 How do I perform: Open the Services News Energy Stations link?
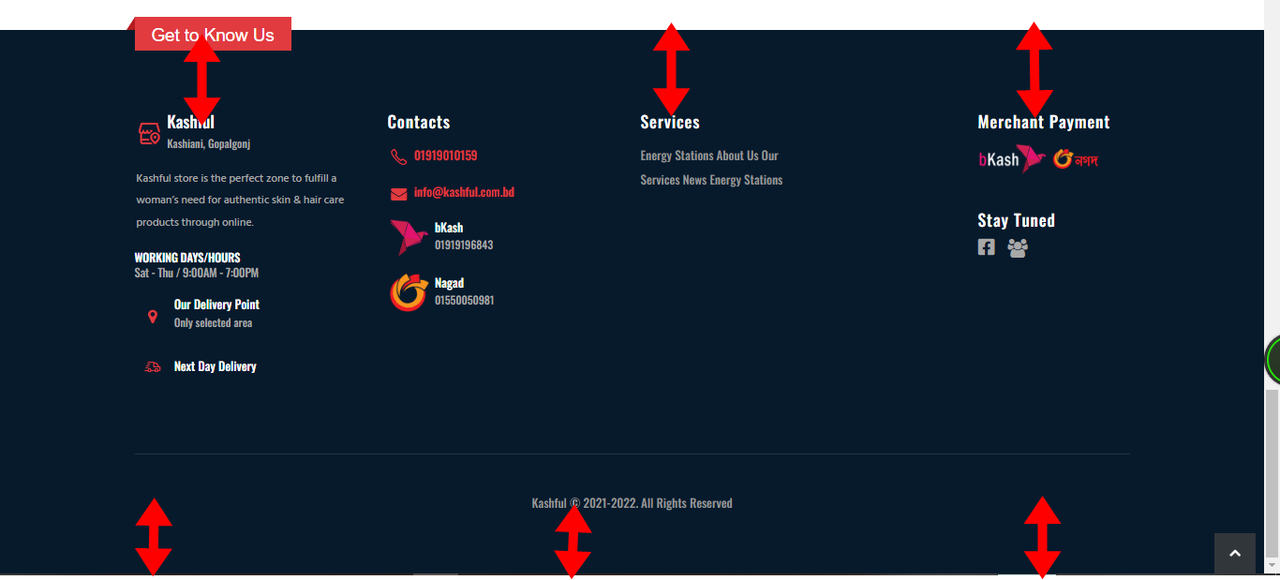(x=711, y=180)
